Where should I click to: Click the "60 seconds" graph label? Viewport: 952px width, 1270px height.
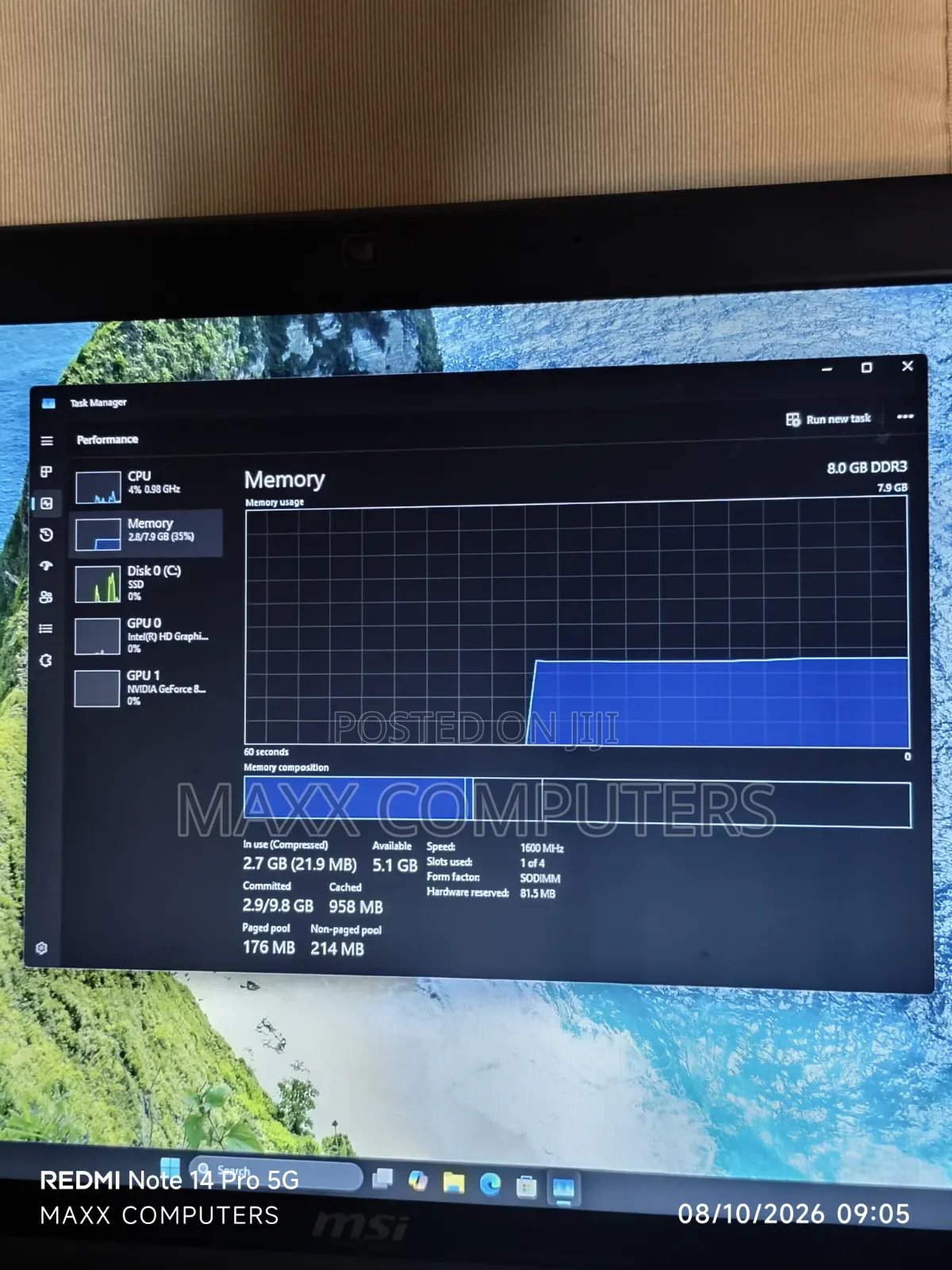point(267,752)
